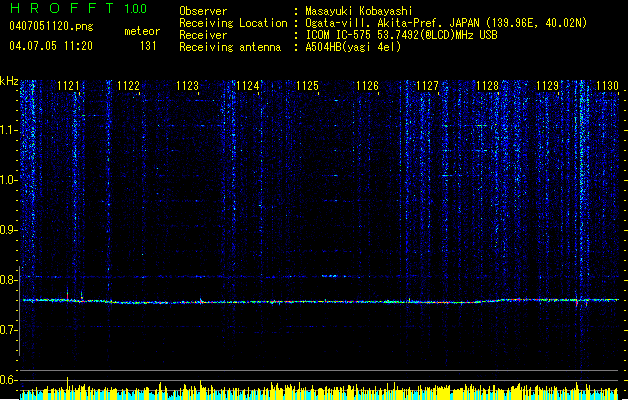629x400 pixels.
Task: Click the Ogata-vill. Akita-Pref. JAPAN location text
Action: click(x=446, y=23)
